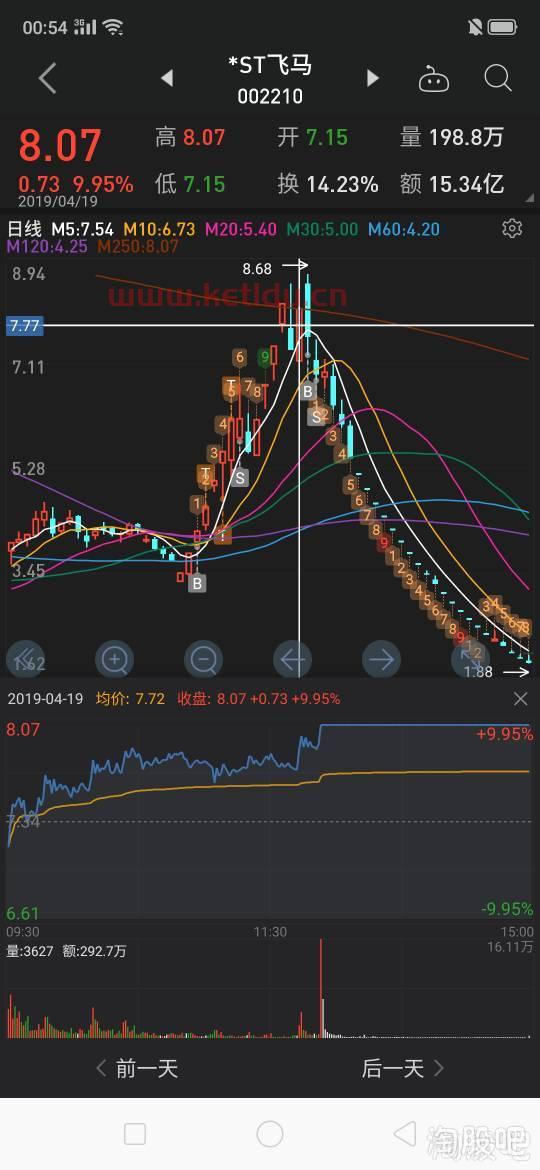Tap the *ST飞马 stock title
This screenshot has width=540, height=1170.
pyautogui.click(x=270, y=66)
